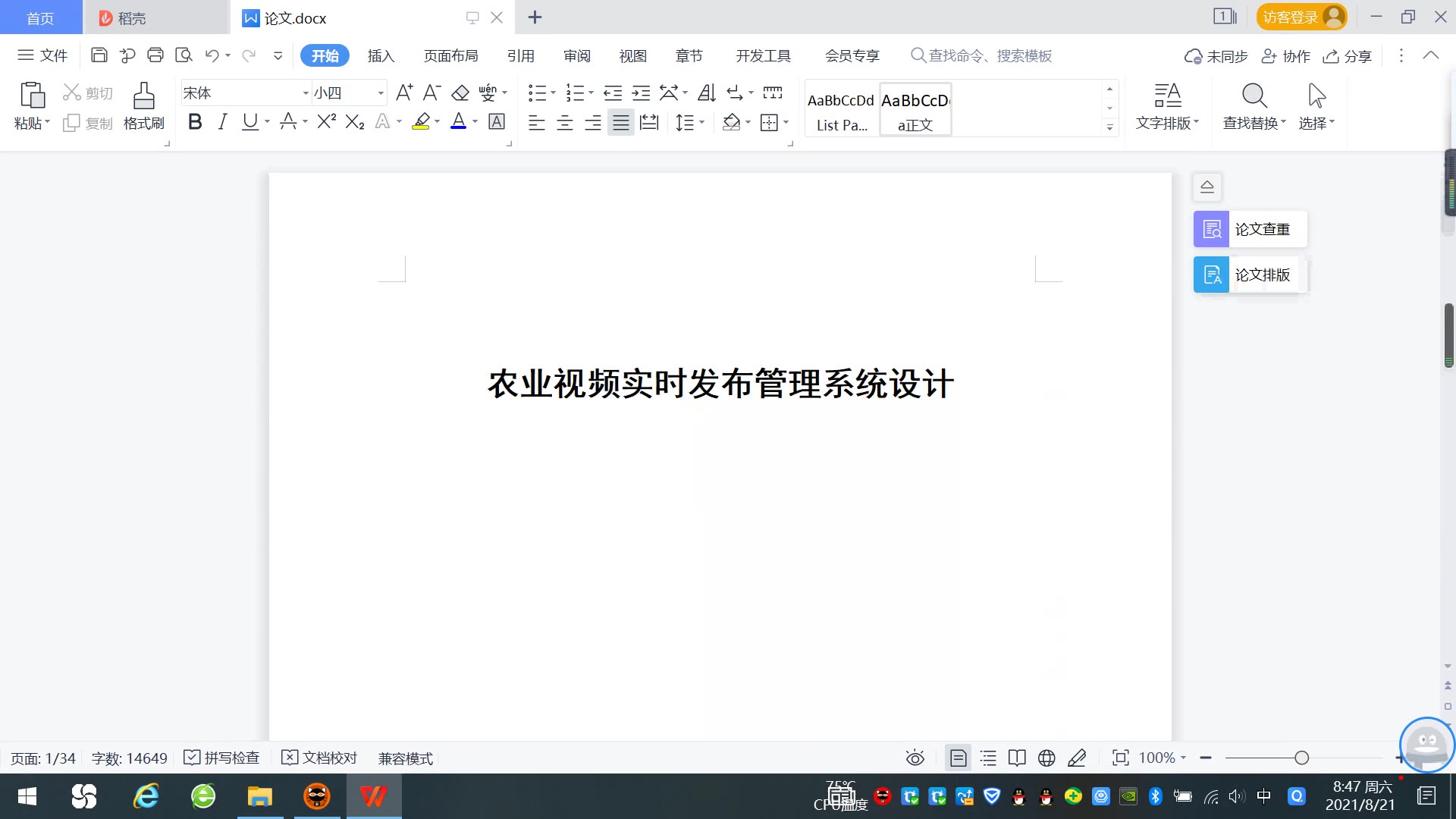This screenshot has height=819, width=1456.
Task: Click the 论文查重 side panel button
Action: [1250, 229]
